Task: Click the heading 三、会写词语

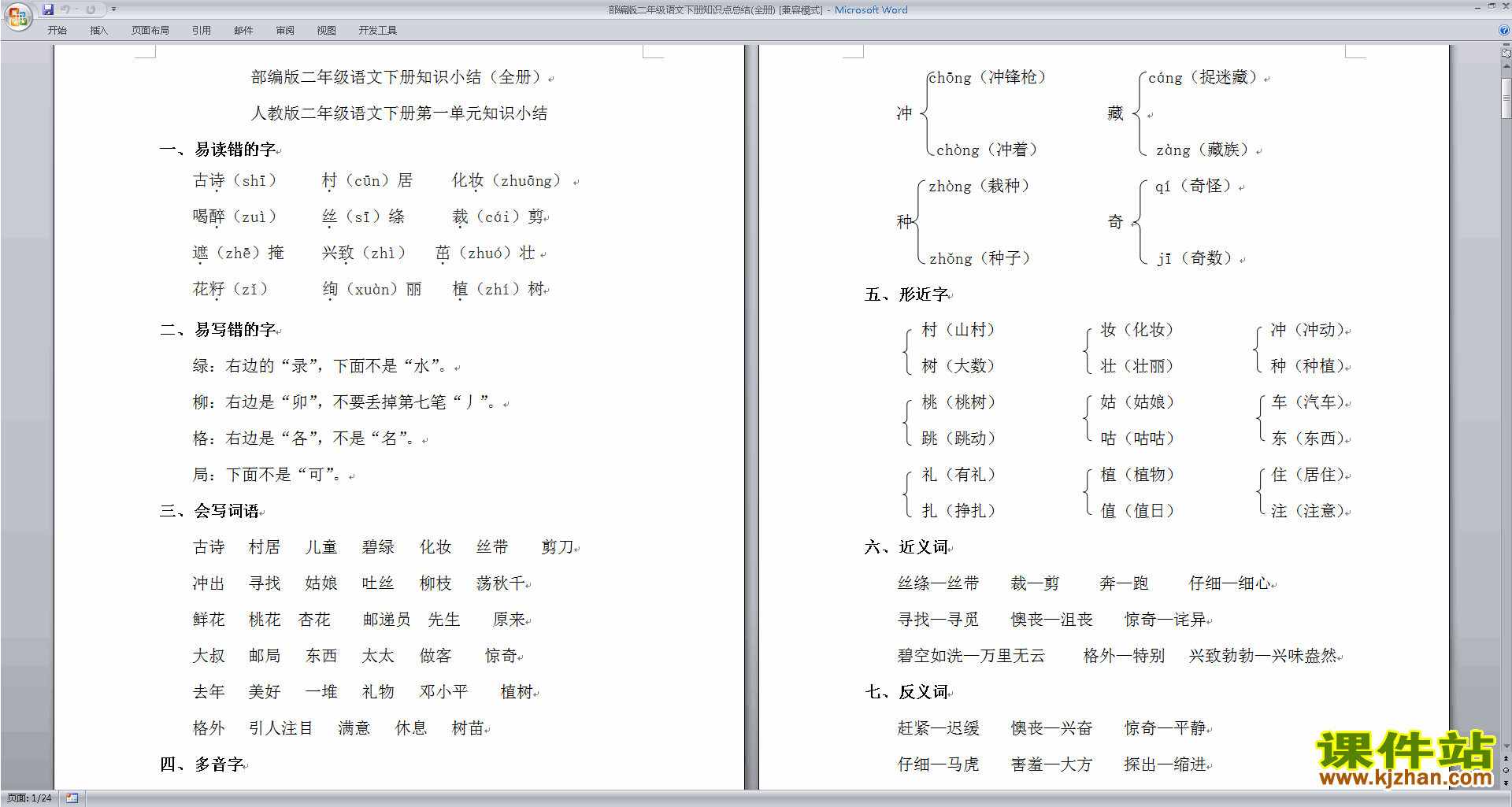Action: [x=209, y=511]
